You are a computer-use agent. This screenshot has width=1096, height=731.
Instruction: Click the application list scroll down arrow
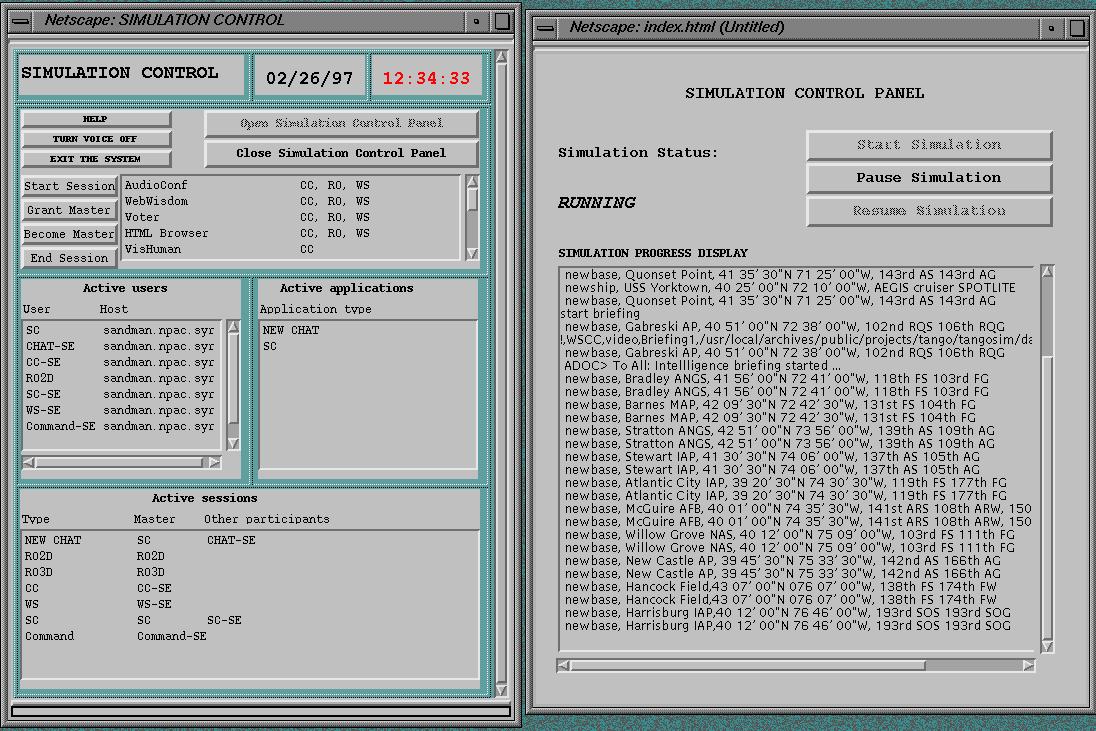coord(472,253)
